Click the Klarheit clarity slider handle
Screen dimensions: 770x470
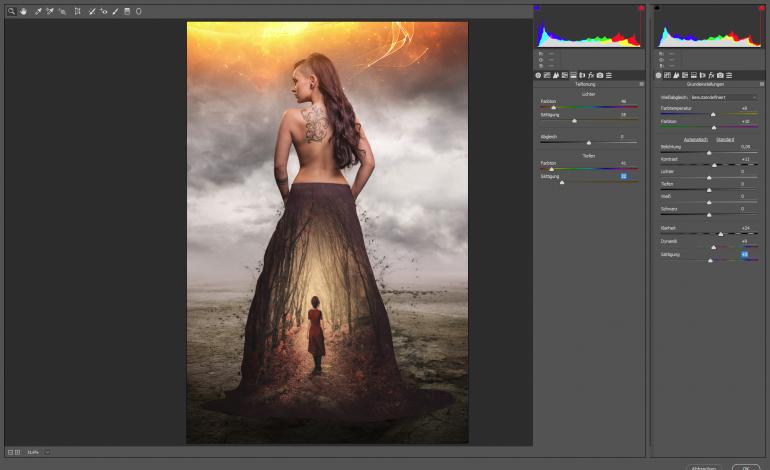[720, 234]
